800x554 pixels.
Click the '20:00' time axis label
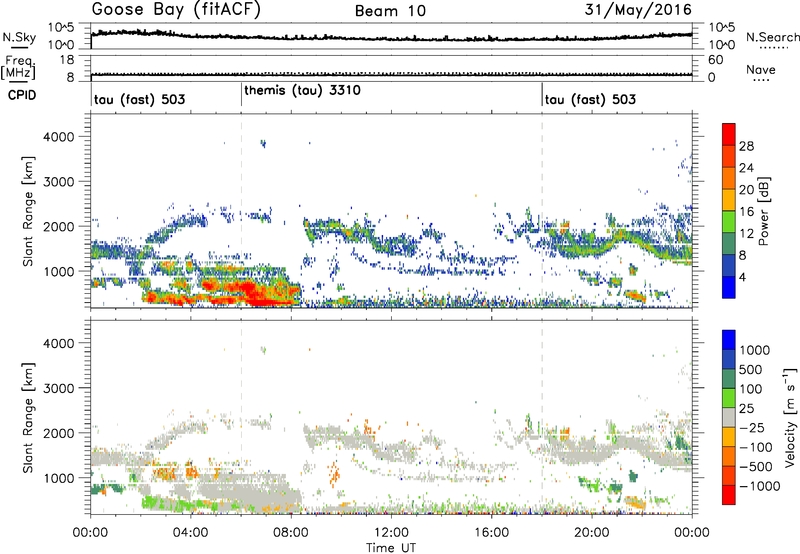pos(592,533)
